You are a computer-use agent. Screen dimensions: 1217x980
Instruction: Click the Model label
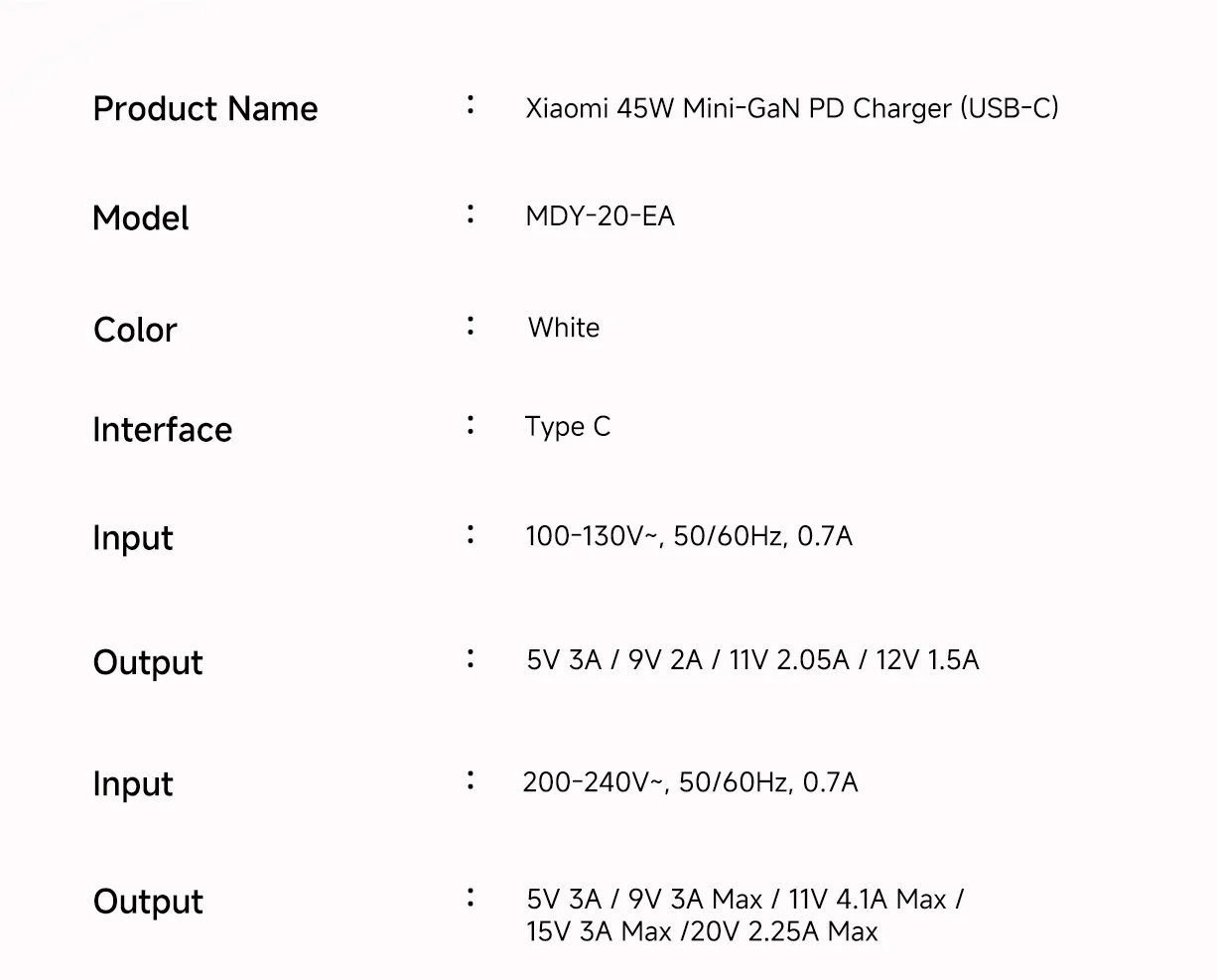[140, 218]
